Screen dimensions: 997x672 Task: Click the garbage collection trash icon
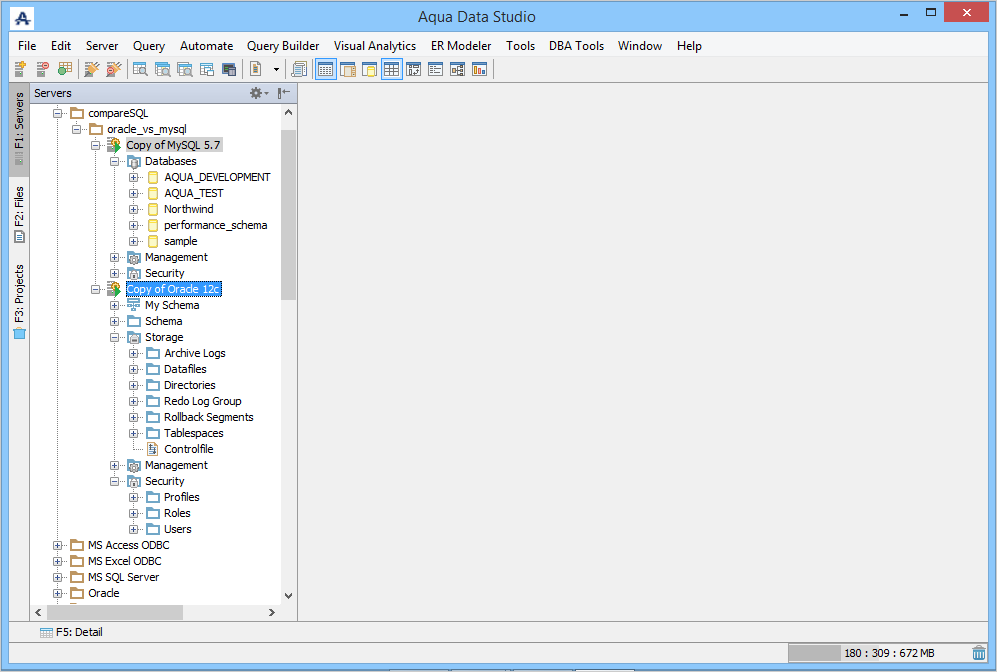point(979,653)
